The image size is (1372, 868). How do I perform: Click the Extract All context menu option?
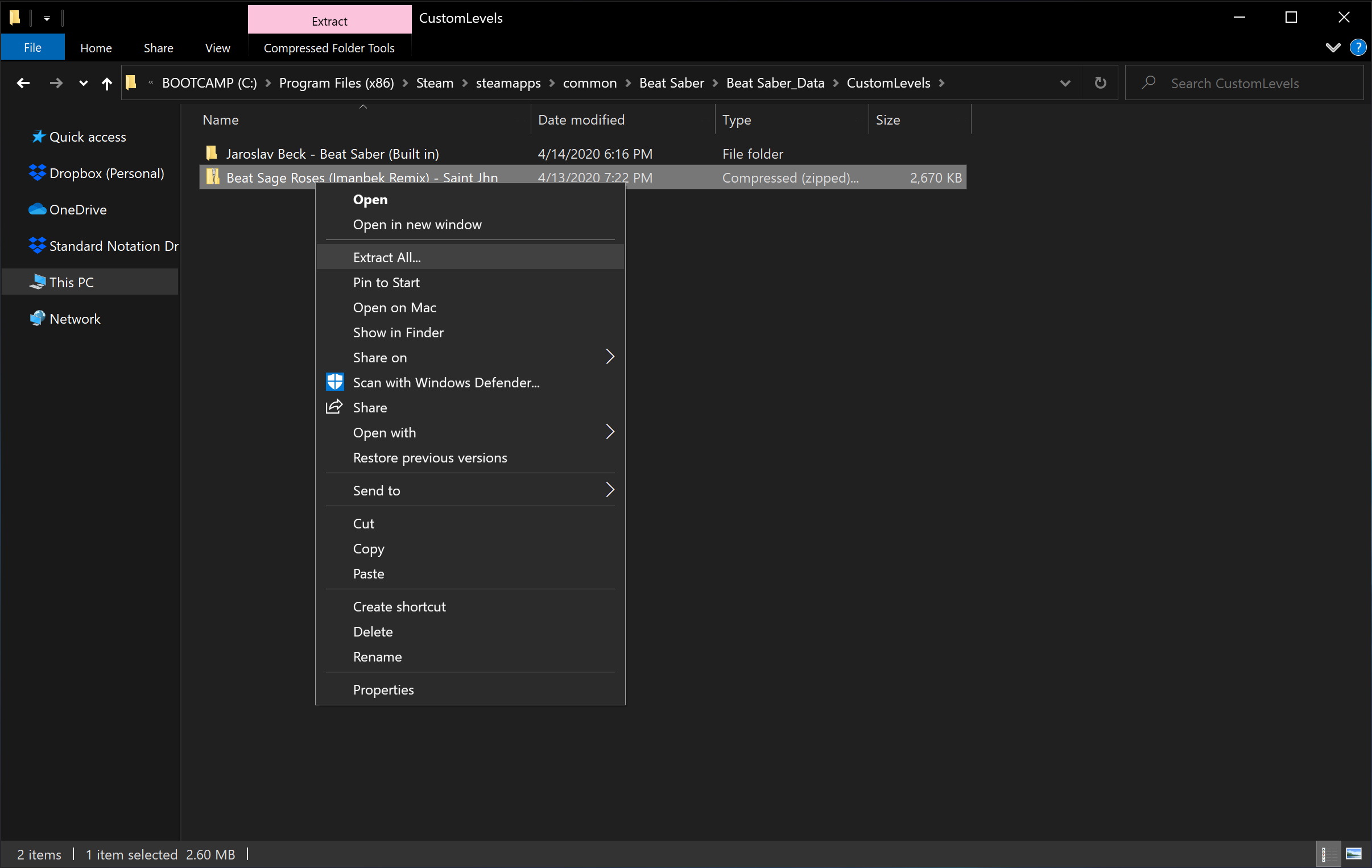coord(386,257)
